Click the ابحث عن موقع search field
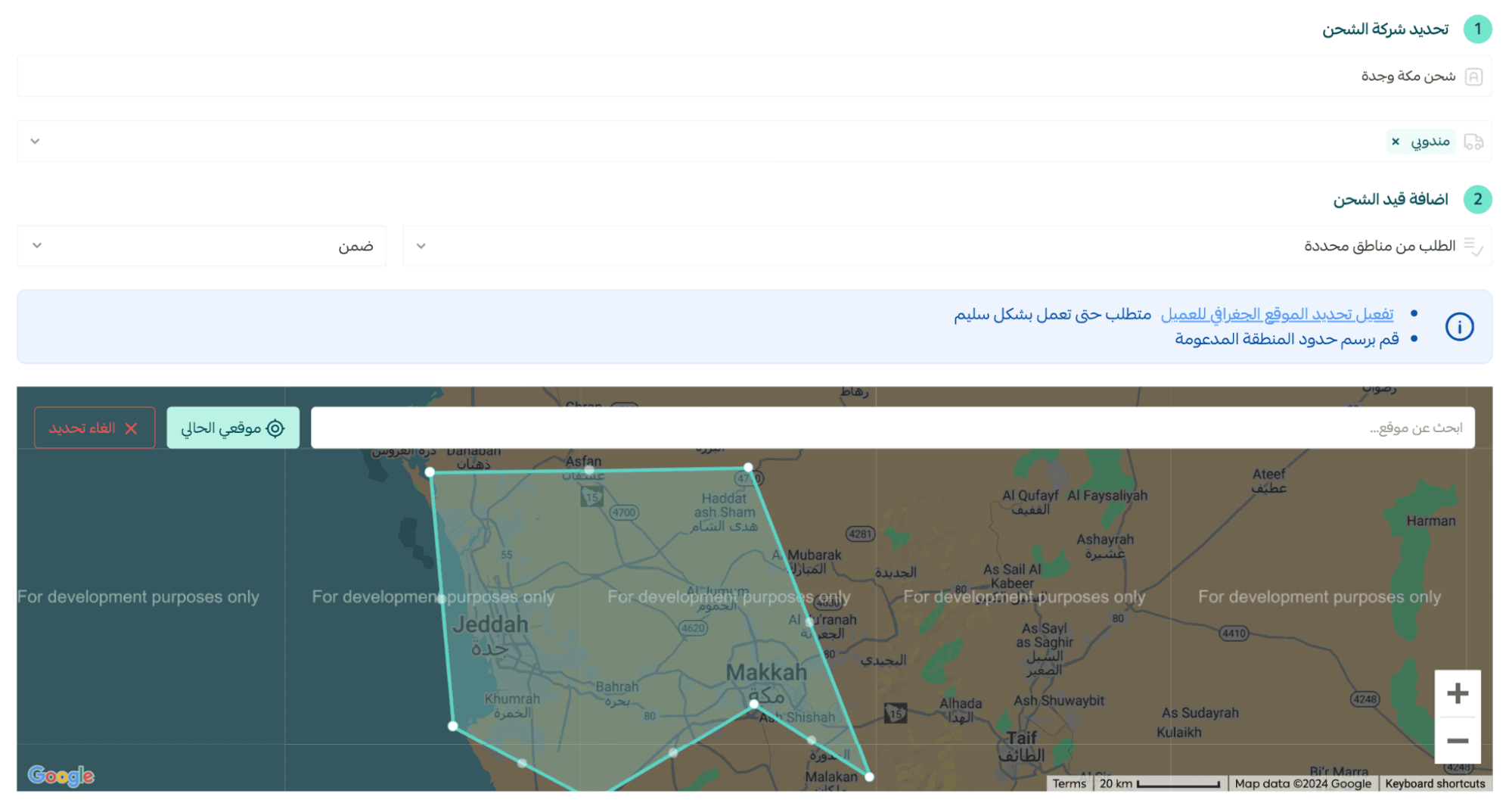This screenshot has width=1512, height=803. [893, 428]
